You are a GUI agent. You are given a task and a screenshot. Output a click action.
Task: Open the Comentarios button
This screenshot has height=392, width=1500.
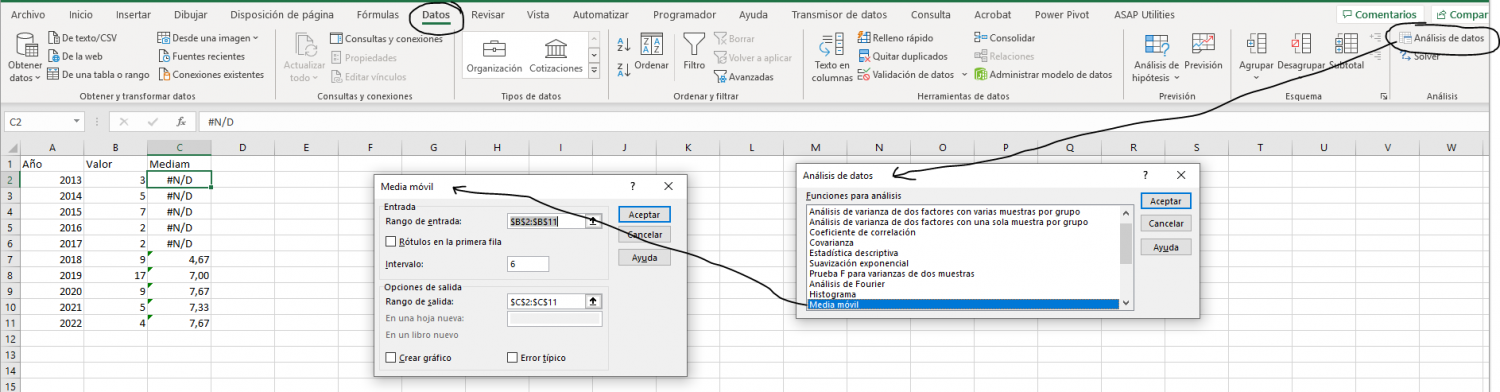1380,15
